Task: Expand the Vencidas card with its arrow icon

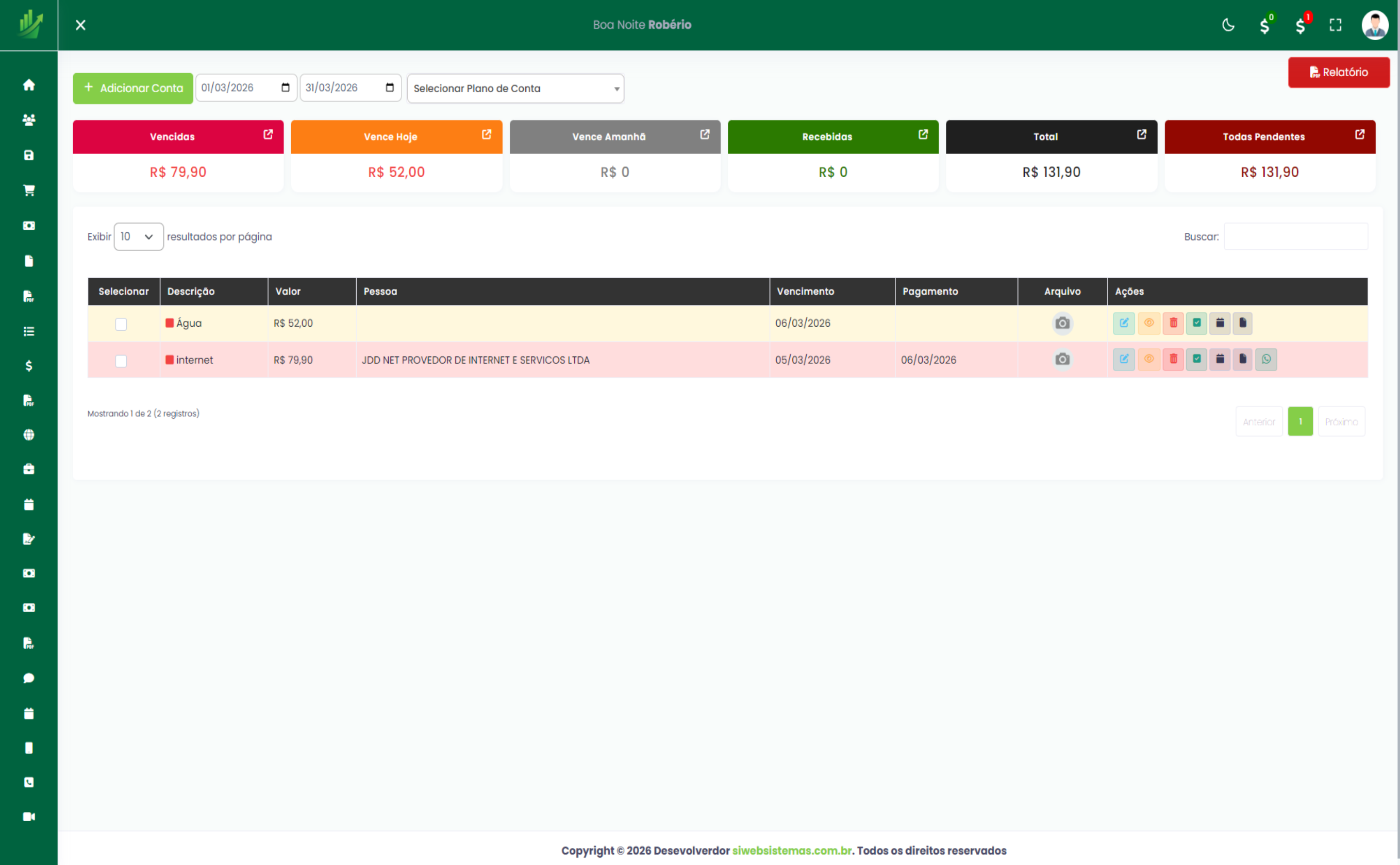Action: (x=268, y=134)
